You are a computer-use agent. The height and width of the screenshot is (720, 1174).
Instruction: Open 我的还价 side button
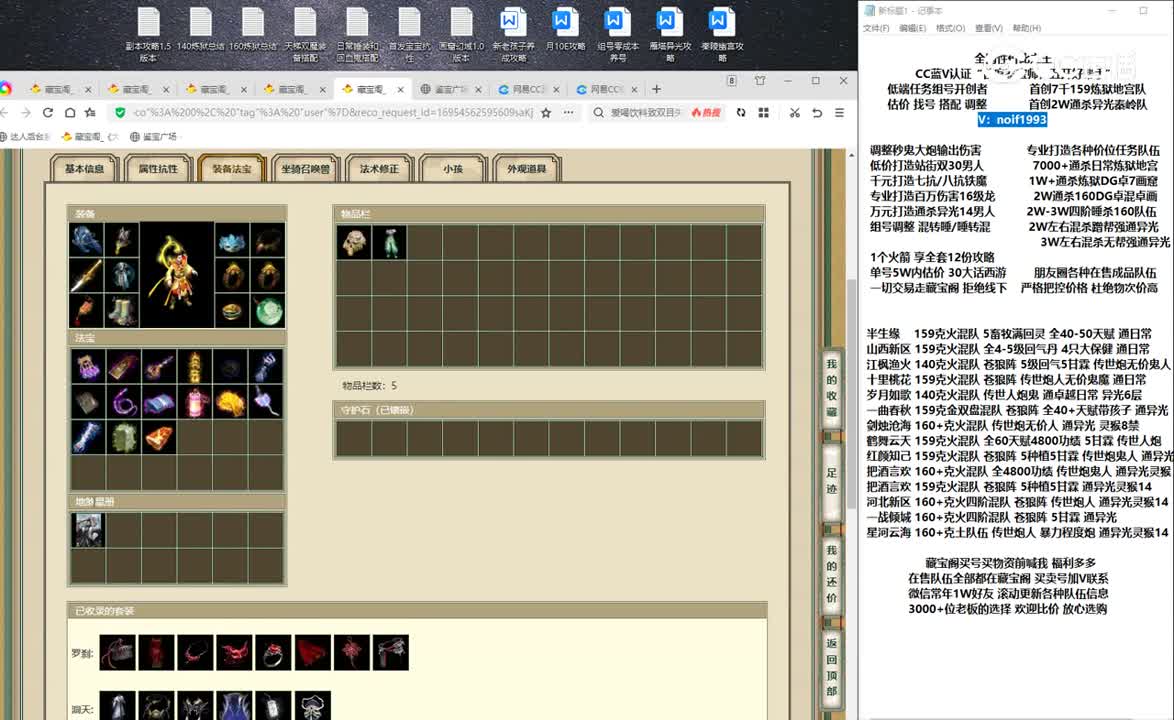click(x=832, y=574)
